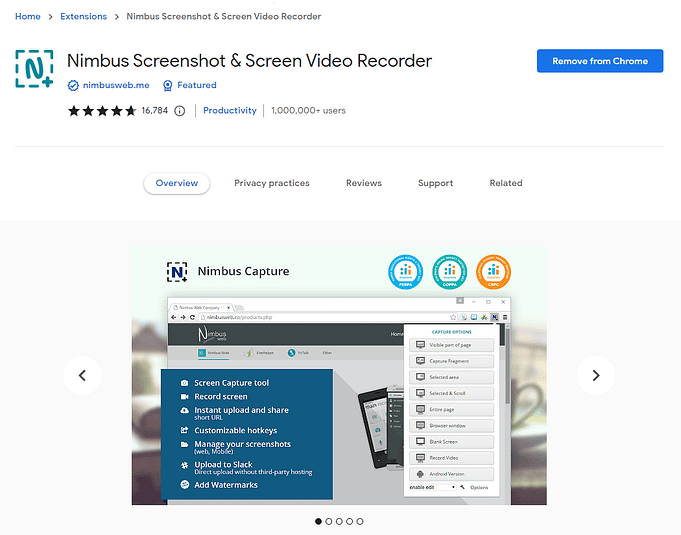Click Selected & Scroll option in the slide

(452, 393)
